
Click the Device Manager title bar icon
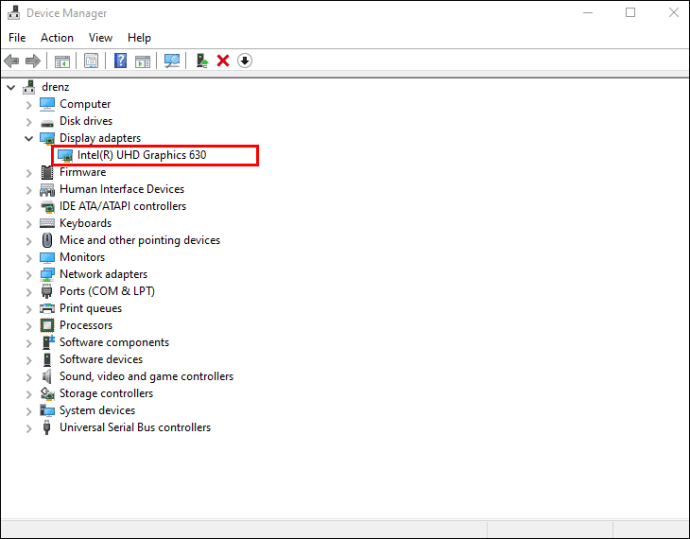tap(14, 13)
